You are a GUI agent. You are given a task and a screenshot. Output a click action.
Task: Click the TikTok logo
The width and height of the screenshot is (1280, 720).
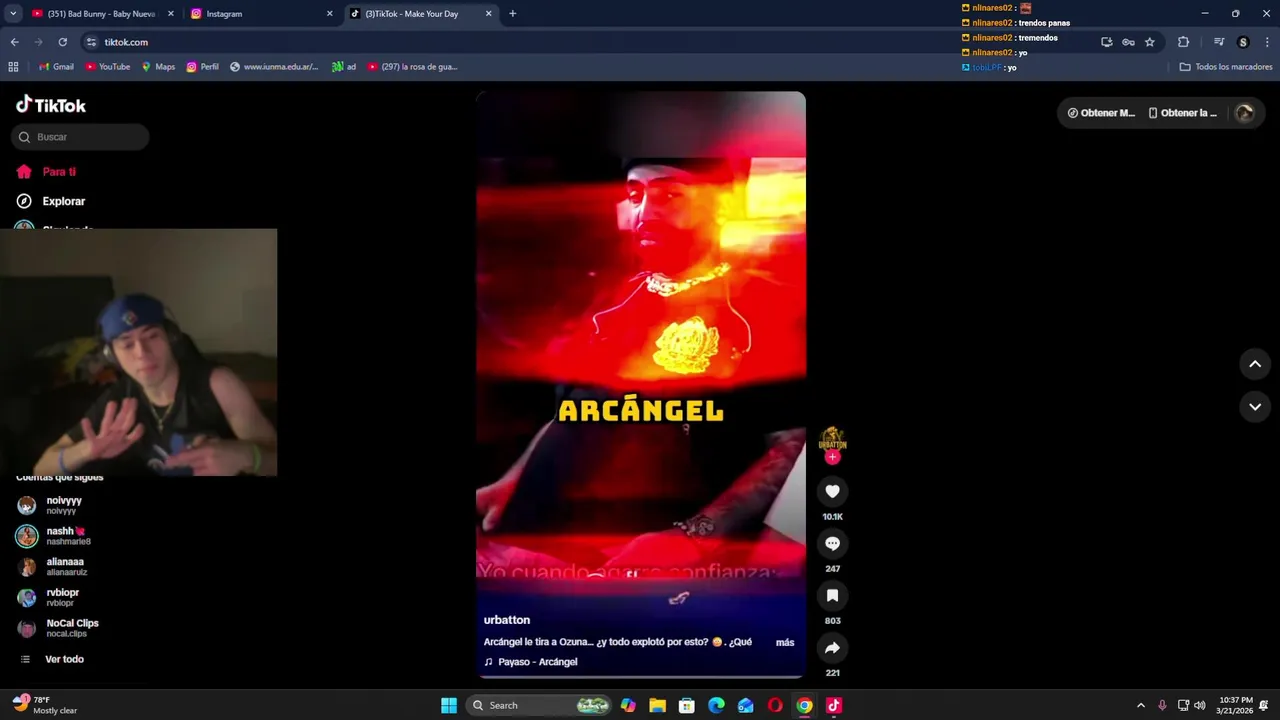pyautogui.click(x=51, y=105)
